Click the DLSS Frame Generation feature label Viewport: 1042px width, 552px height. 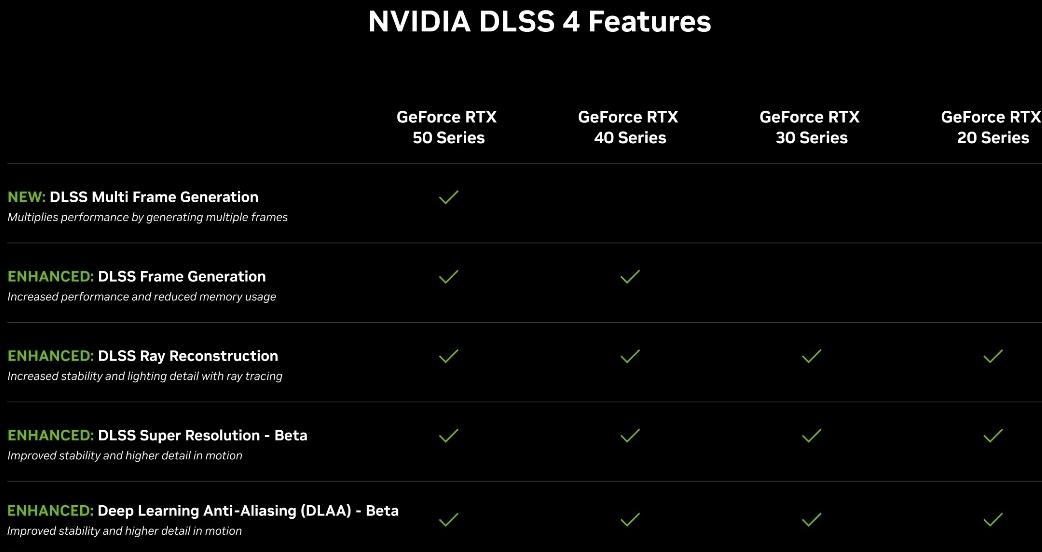(x=181, y=276)
